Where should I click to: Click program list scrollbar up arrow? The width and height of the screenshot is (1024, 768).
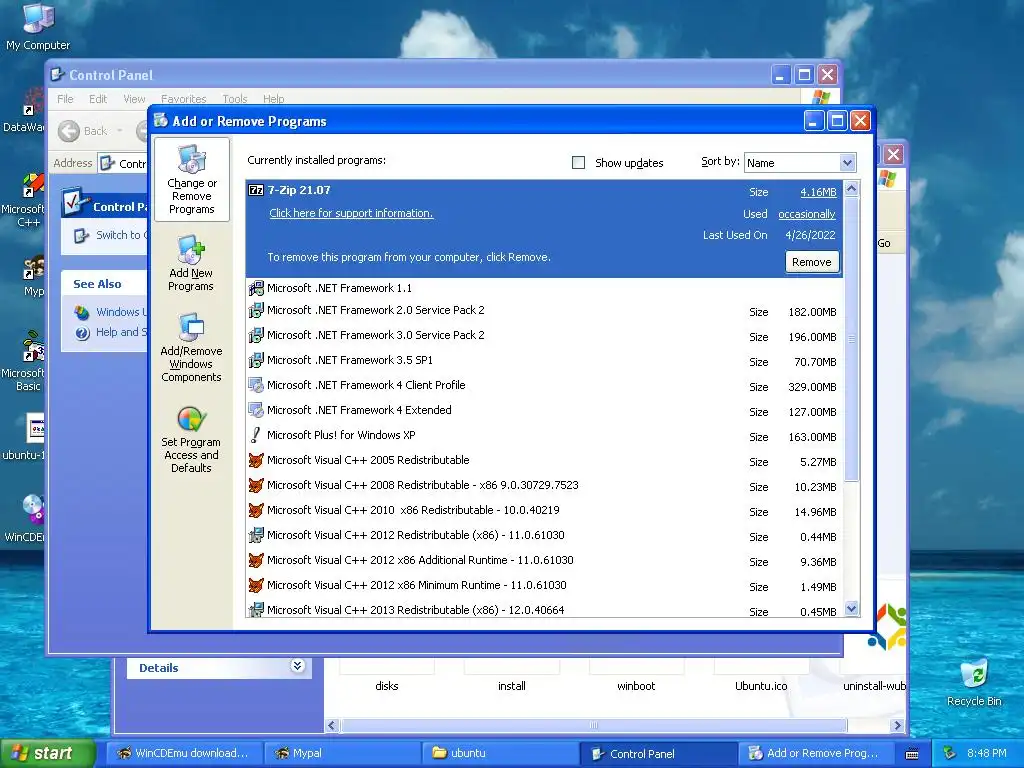tap(851, 189)
